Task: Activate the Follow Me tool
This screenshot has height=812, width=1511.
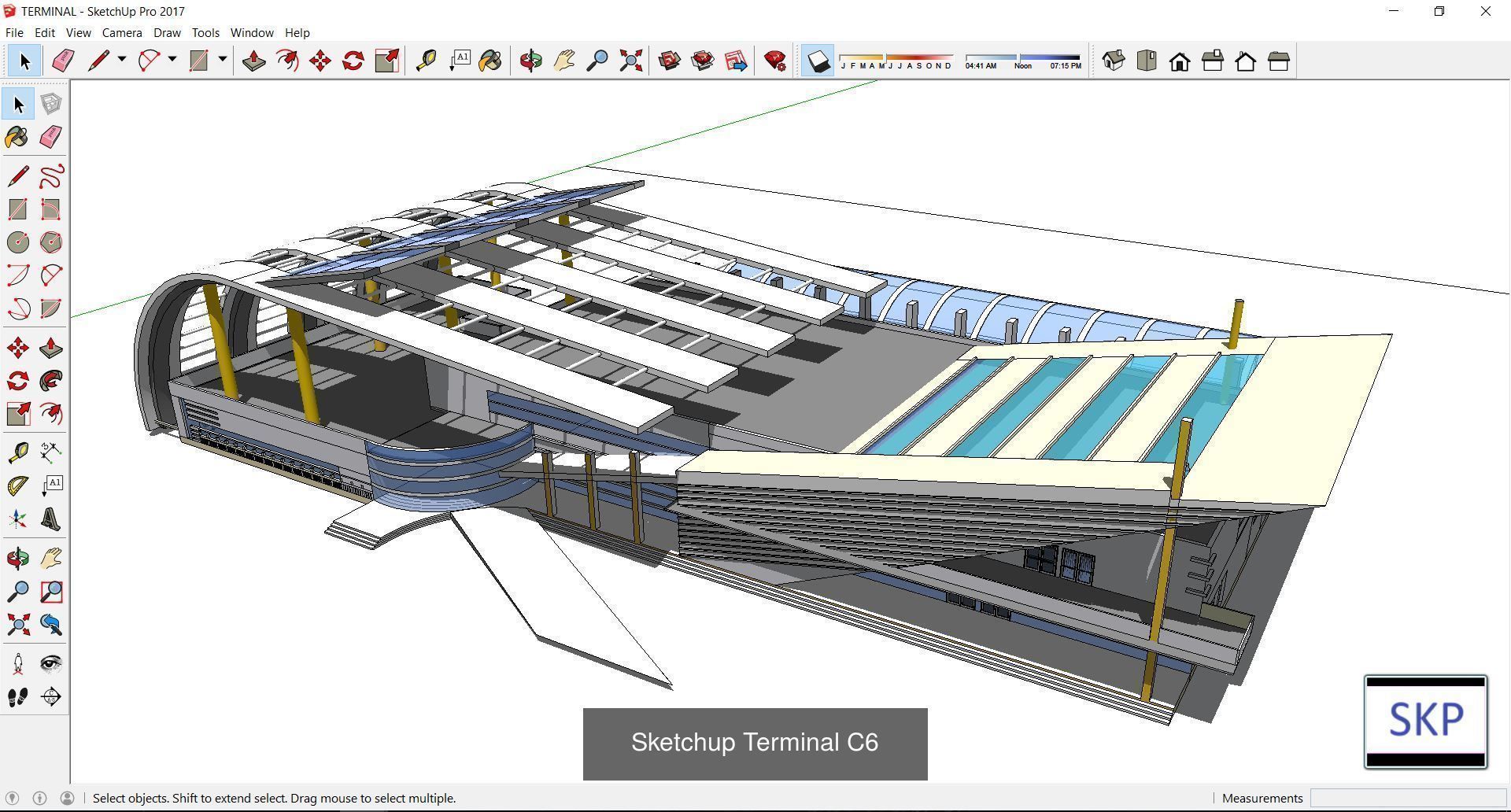Action: (x=51, y=381)
